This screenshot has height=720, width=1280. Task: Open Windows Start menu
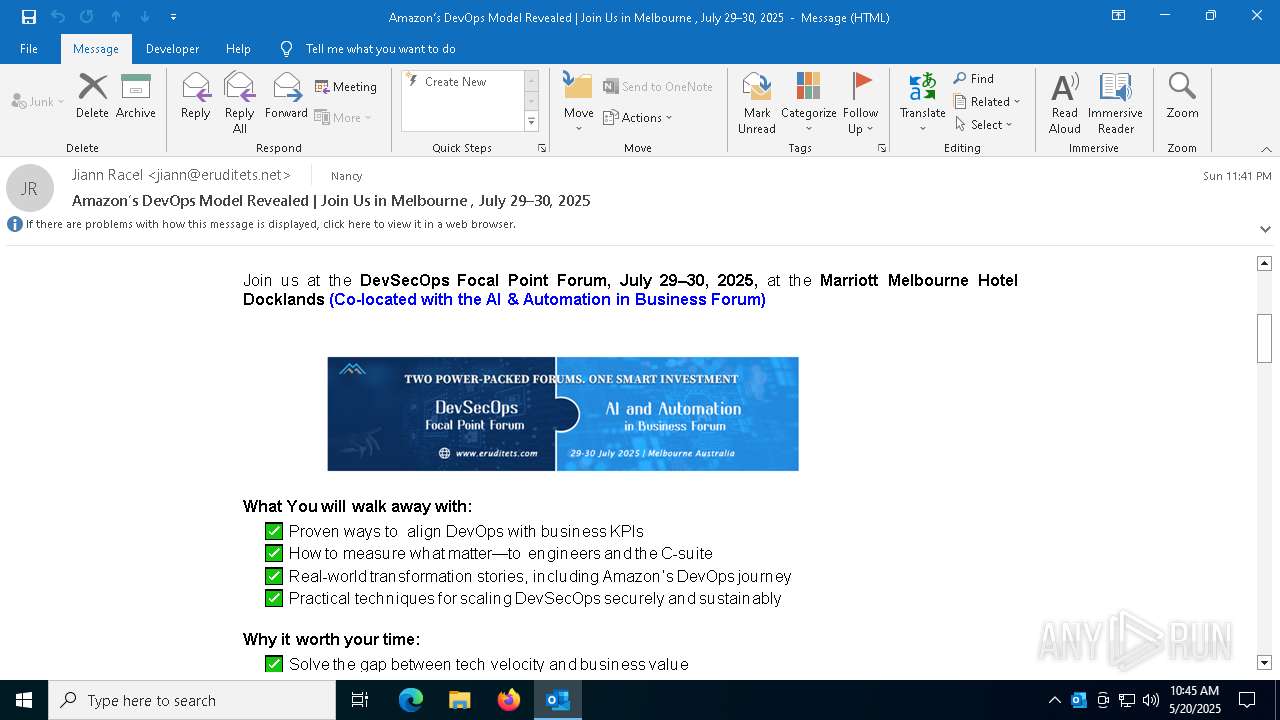point(24,700)
